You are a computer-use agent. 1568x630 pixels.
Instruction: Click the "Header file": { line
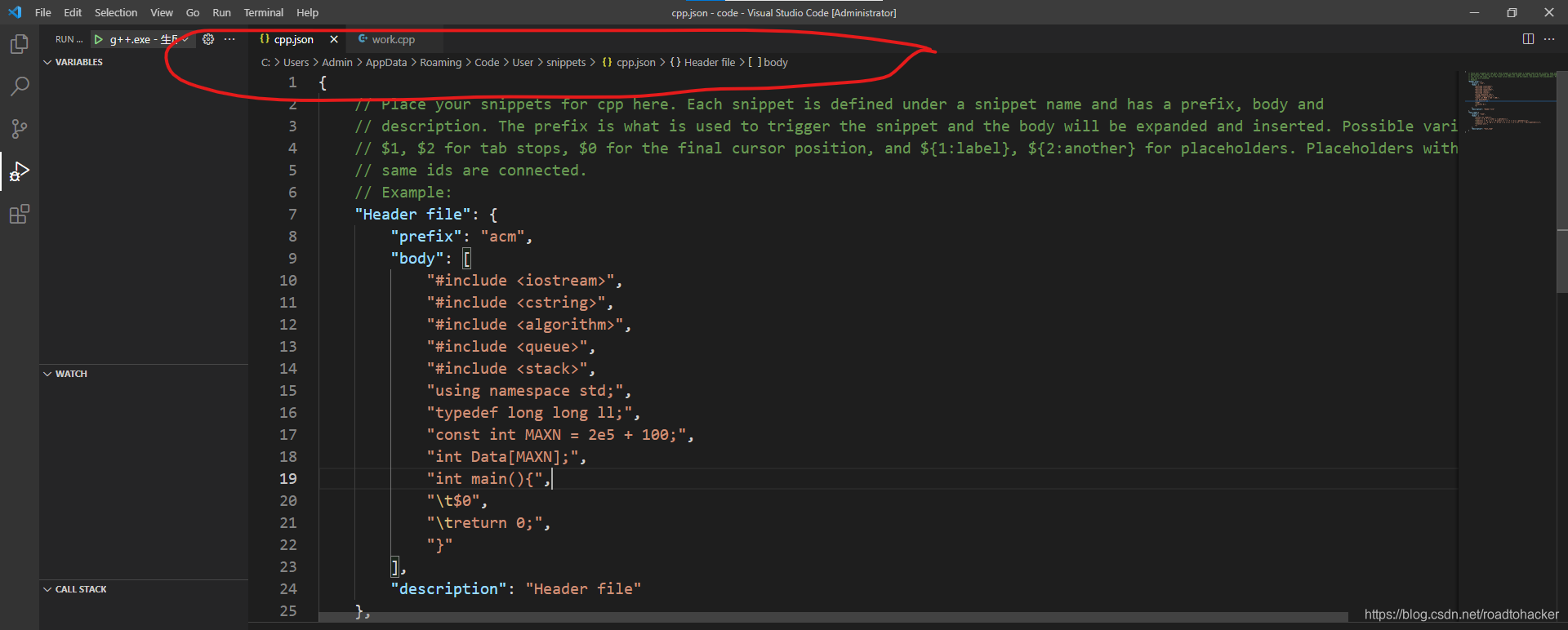[425, 215]
